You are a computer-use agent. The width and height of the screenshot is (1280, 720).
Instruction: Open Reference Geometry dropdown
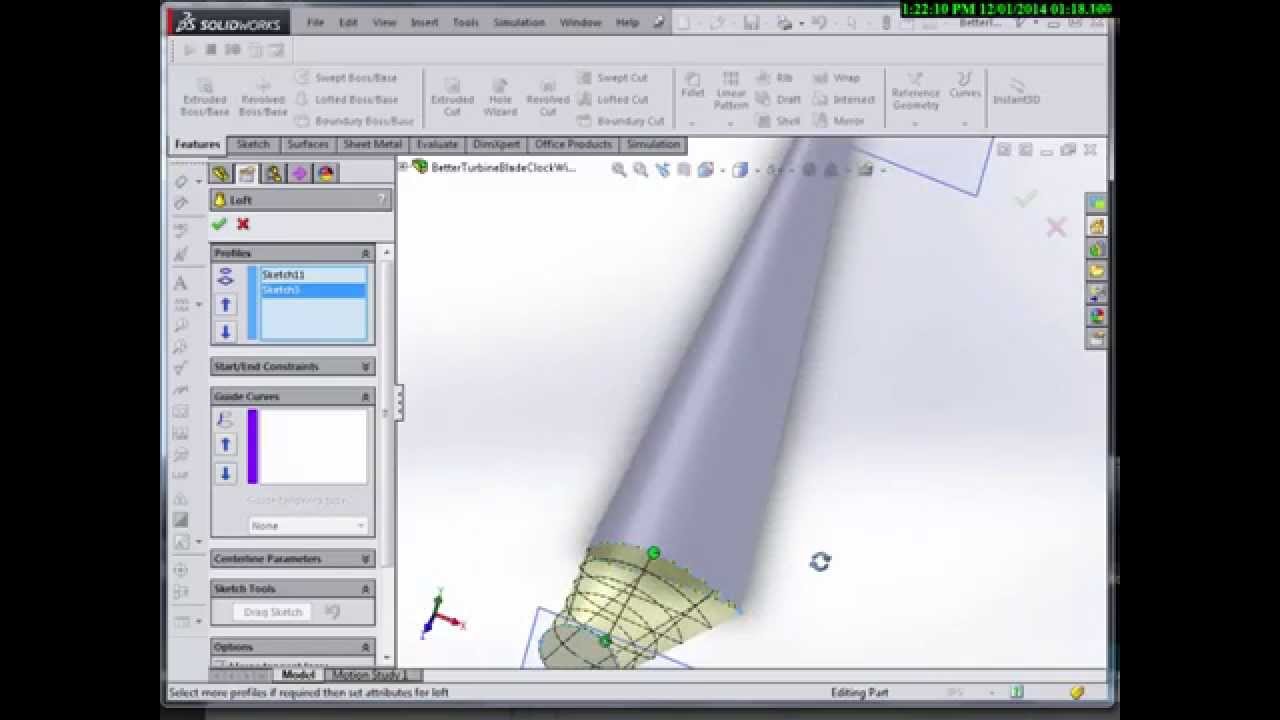(x=915, y=124)
